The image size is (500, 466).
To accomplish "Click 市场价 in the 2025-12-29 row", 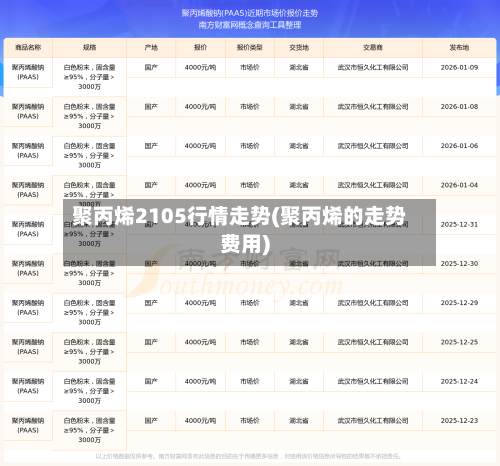I will 250,303.
